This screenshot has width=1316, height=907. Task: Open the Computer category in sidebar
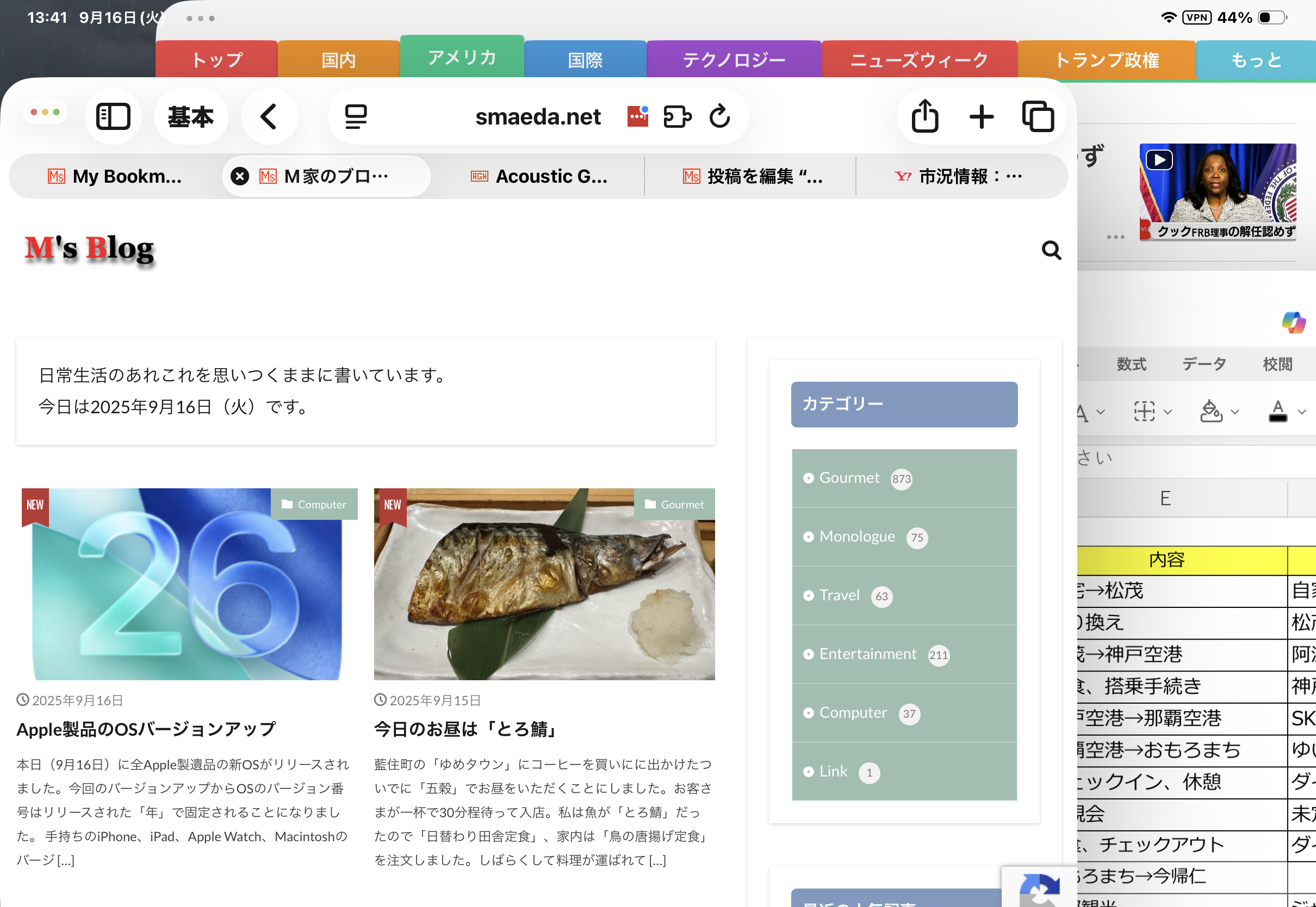pos(853,713)
